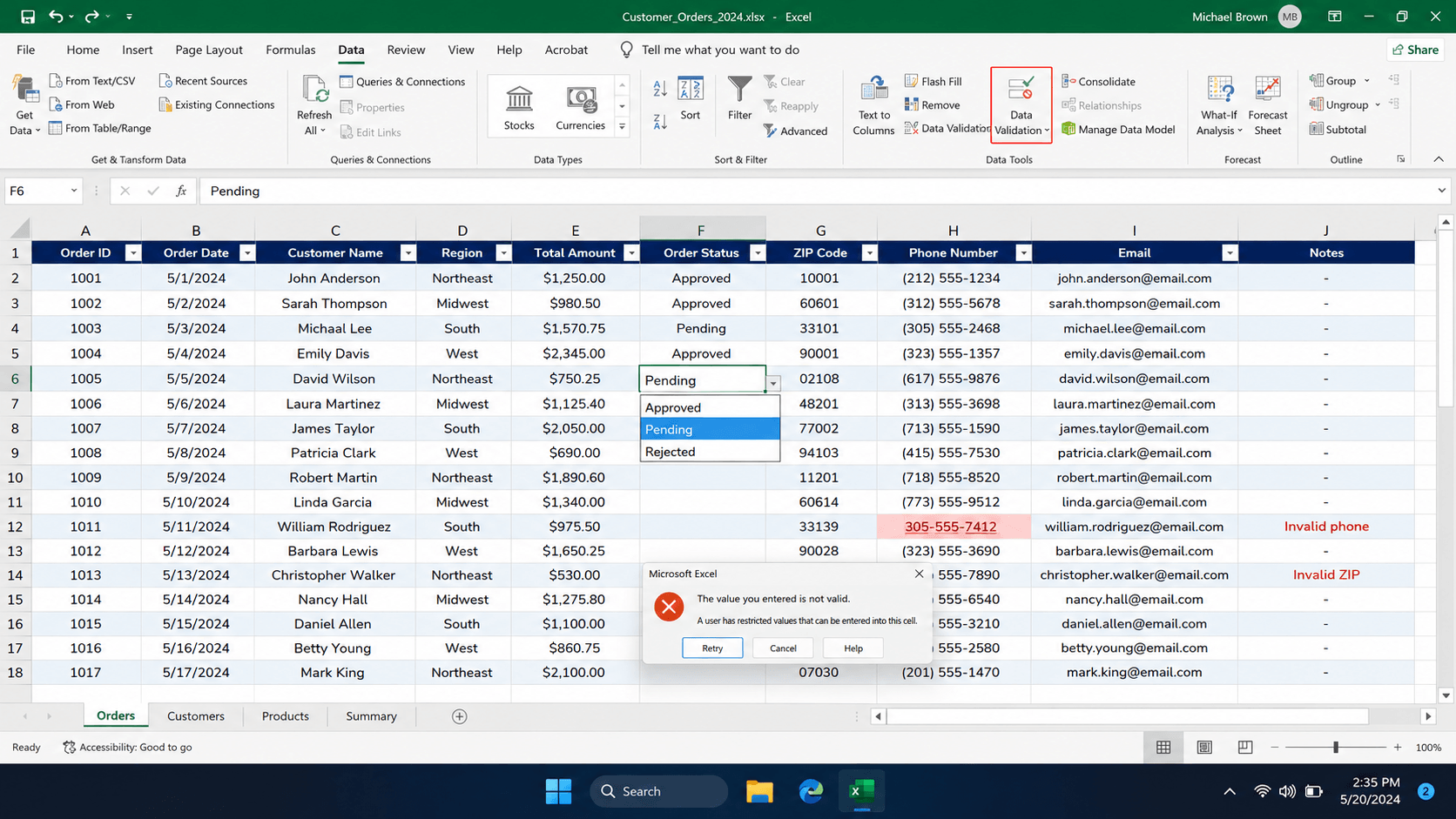Open the Ungroup dropdown arrow
Image resolution: width=1456 pixels, height=819 pixels.
(x=1378, y=105)
